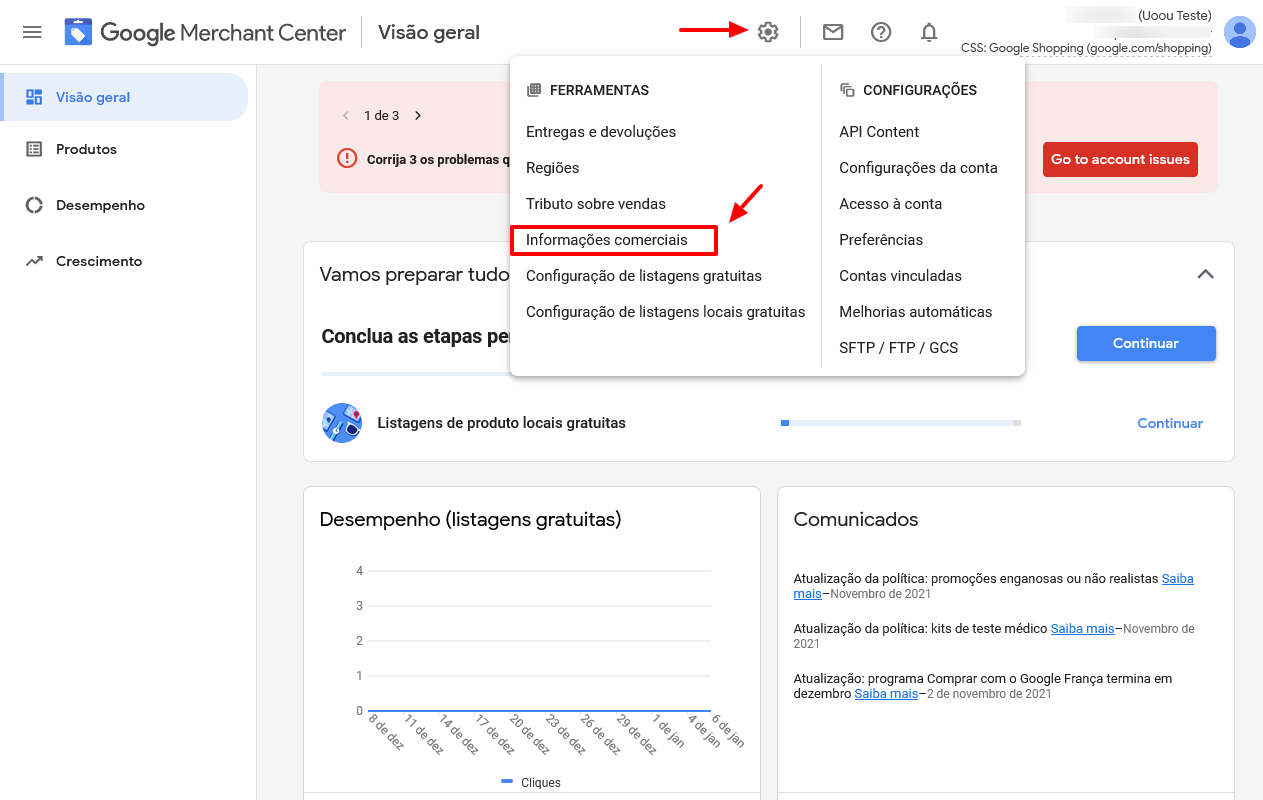The image size is (1263, 800).
Task: Click the Cliques chart legend
Action: 531,783
